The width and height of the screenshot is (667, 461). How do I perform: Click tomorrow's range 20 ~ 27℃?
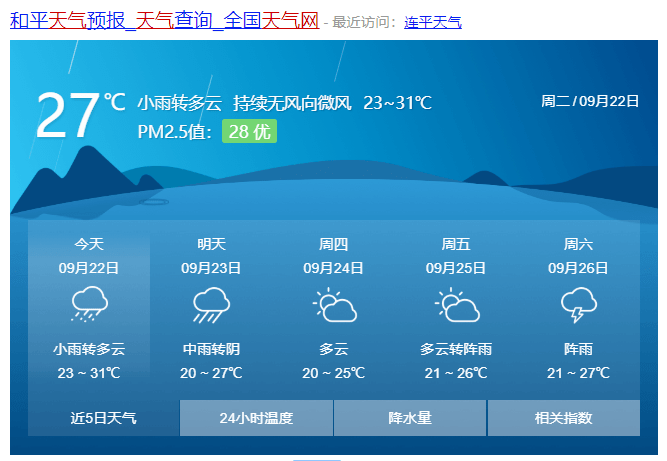(211, 373)
